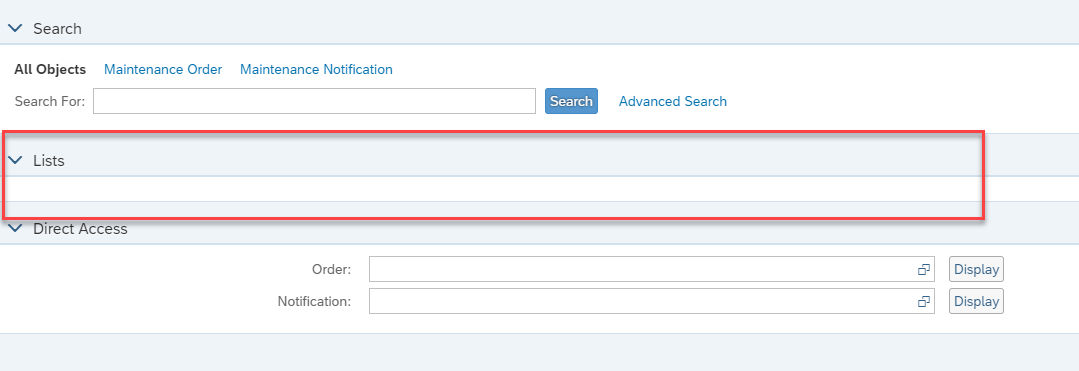The image size is (1079, 371).
Task: Focus the Notification input field
Action: pyautogui.click(x=652, y=301)
